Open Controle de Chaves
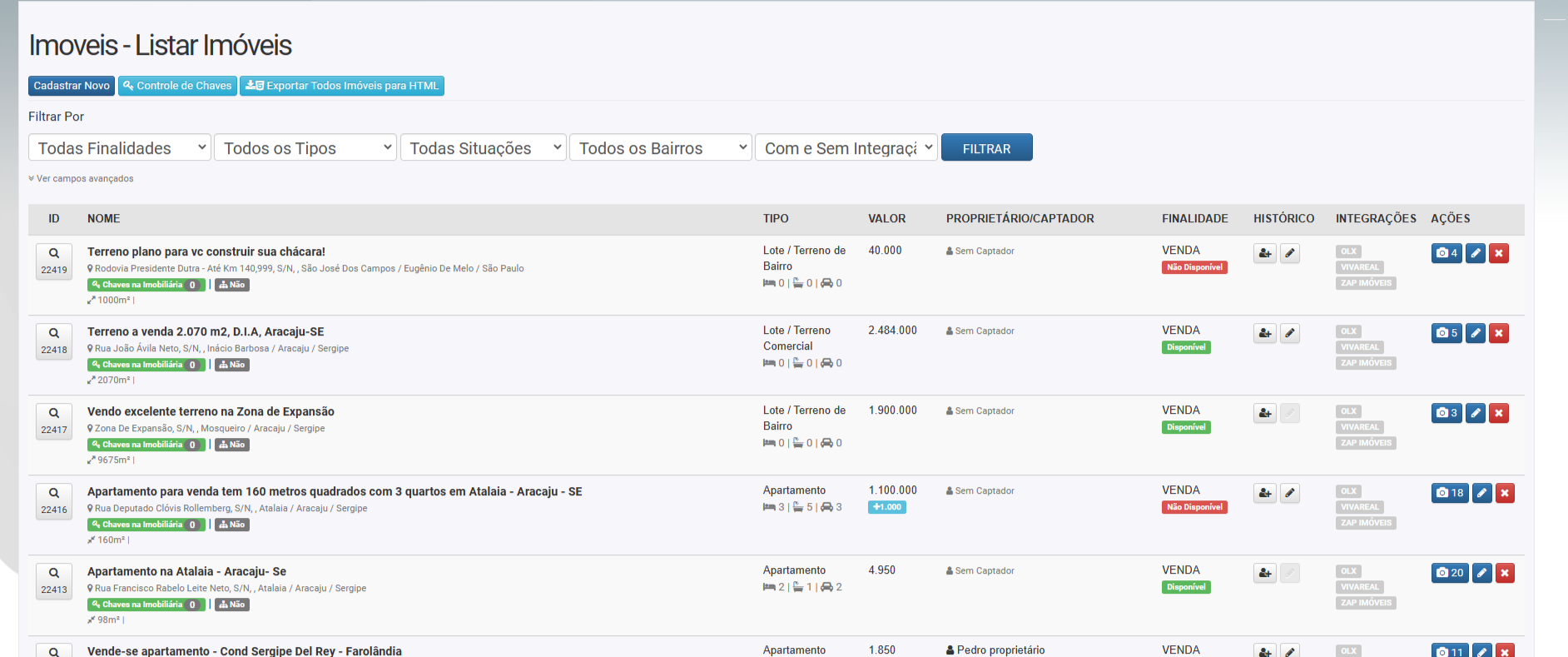The width and height of the screenshot is (1568, 657). (177, 86)
